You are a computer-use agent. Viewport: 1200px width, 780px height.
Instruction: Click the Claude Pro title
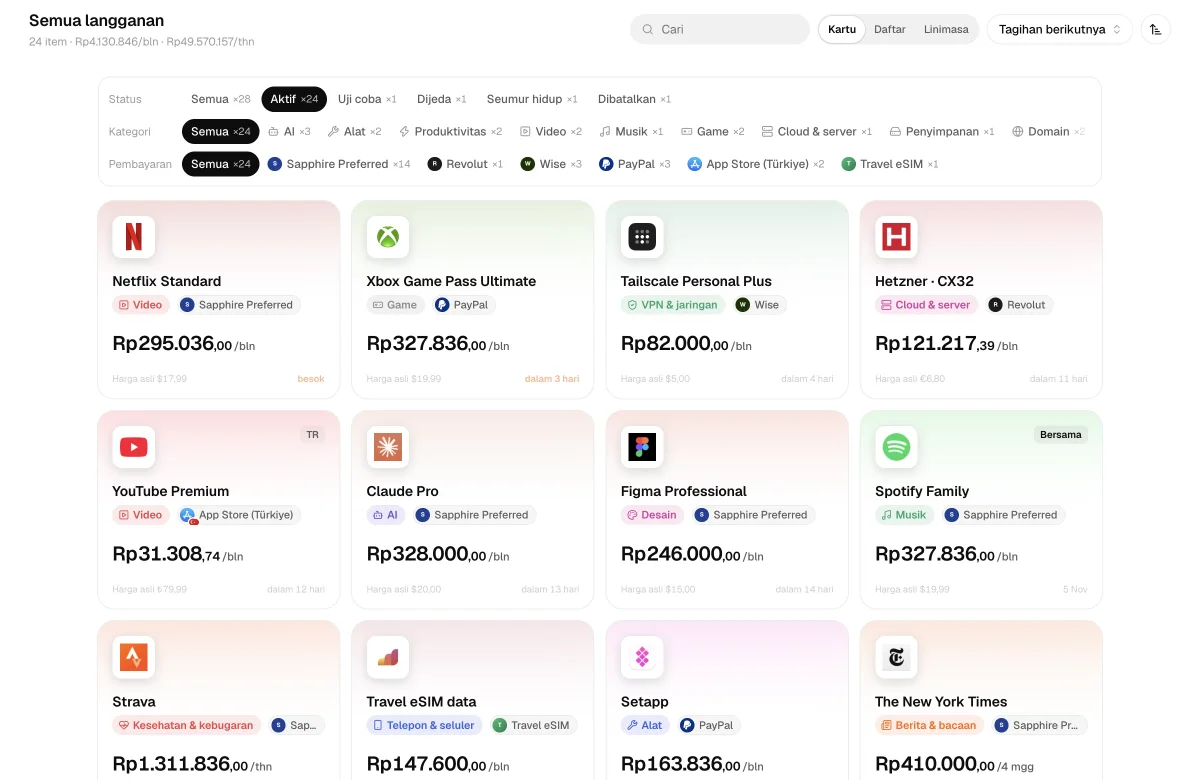[x=403, y=491]
